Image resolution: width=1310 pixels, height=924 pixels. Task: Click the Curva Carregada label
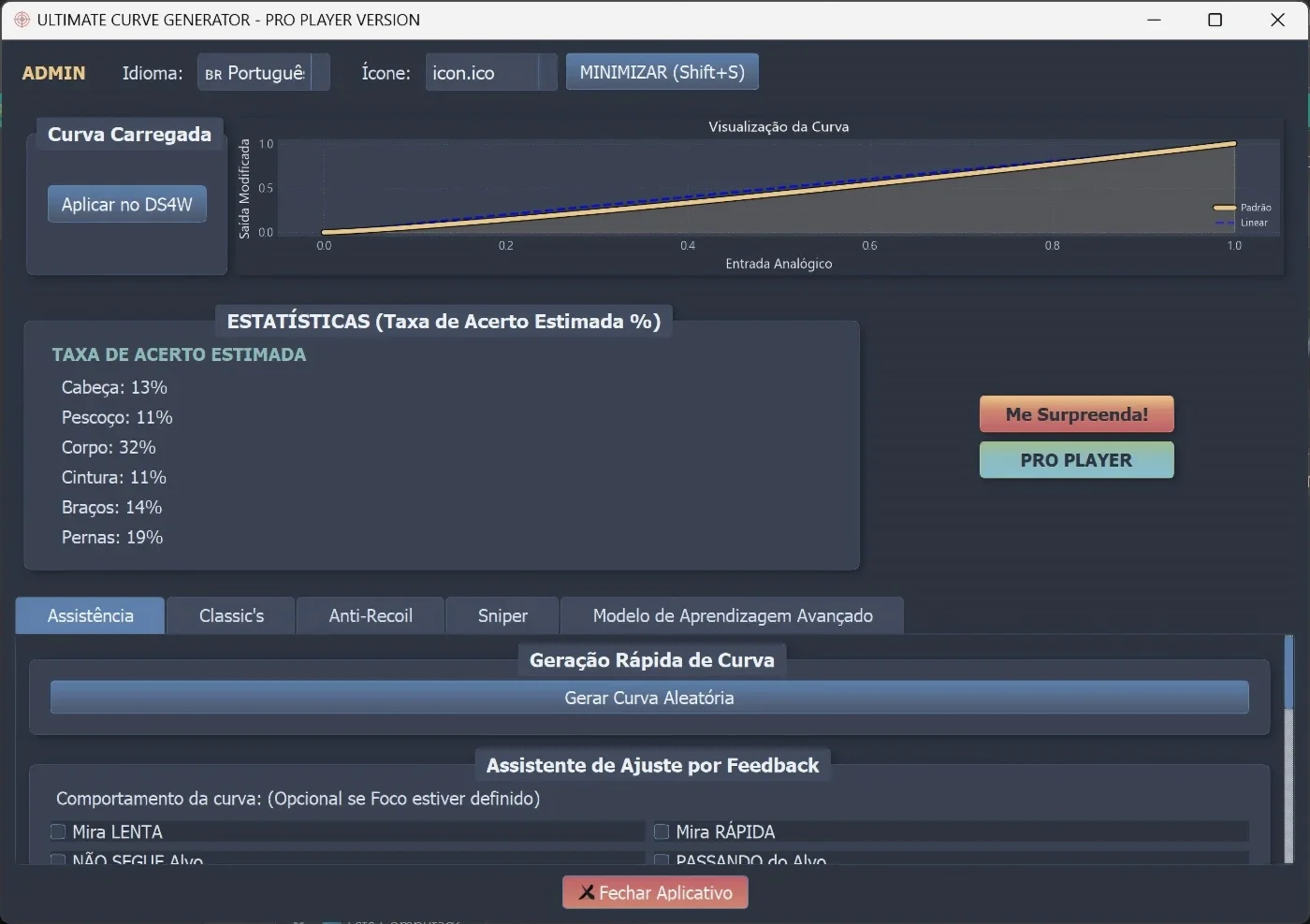(129, 135)
